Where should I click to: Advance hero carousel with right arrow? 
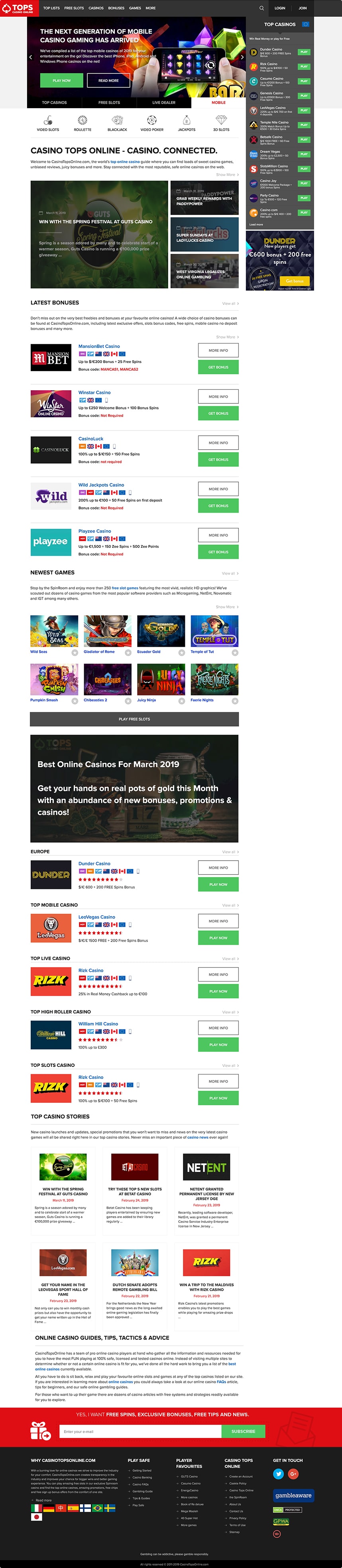pyautogui.click(x=242, y=57)
